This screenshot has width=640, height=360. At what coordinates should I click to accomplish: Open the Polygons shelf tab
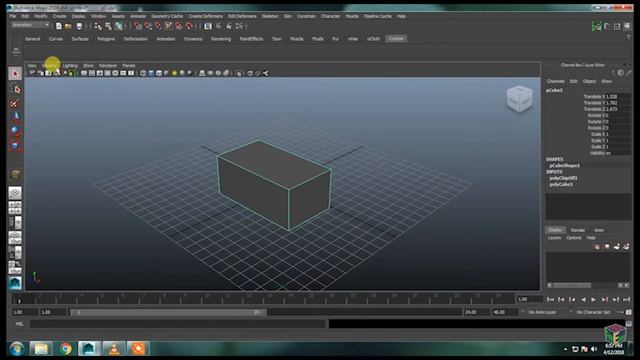[x=106, y=39]
